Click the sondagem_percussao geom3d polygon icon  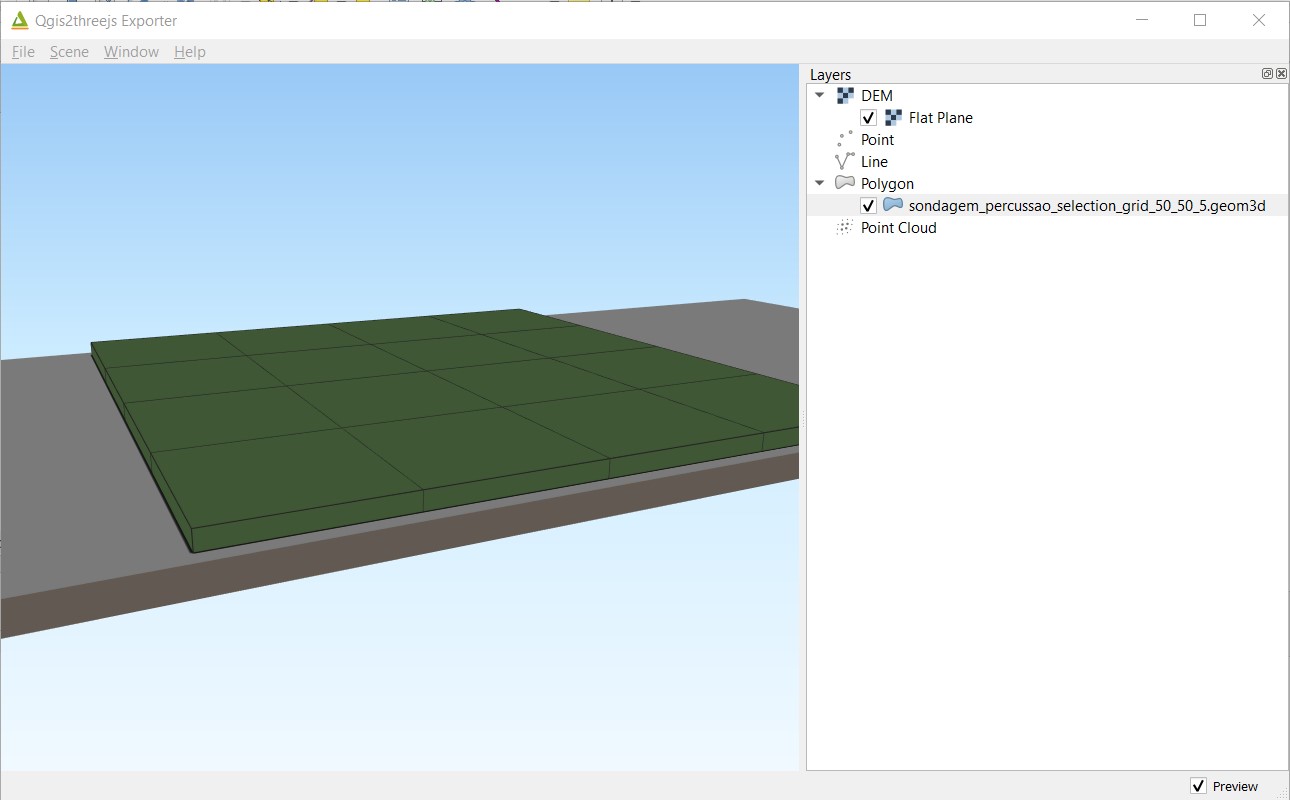click(x=892, y=205)
